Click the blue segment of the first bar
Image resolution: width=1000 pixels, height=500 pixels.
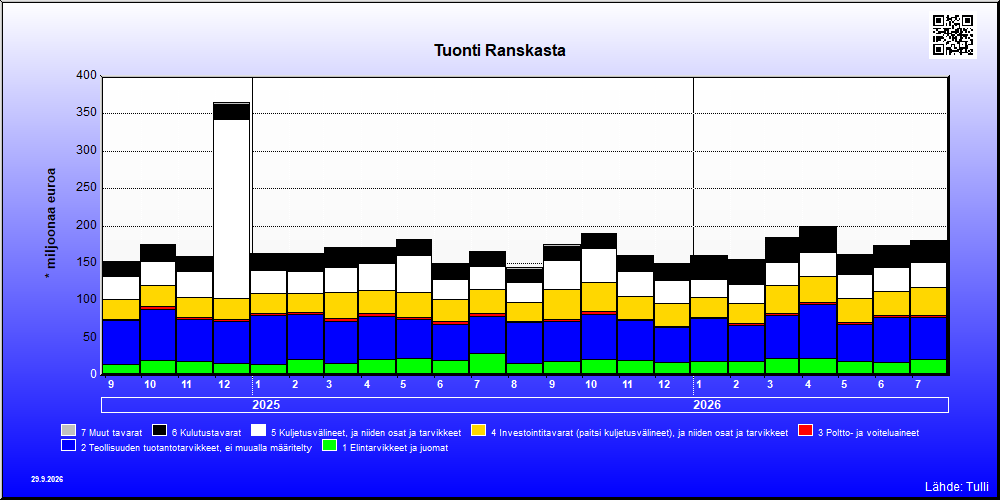(121, 342)
